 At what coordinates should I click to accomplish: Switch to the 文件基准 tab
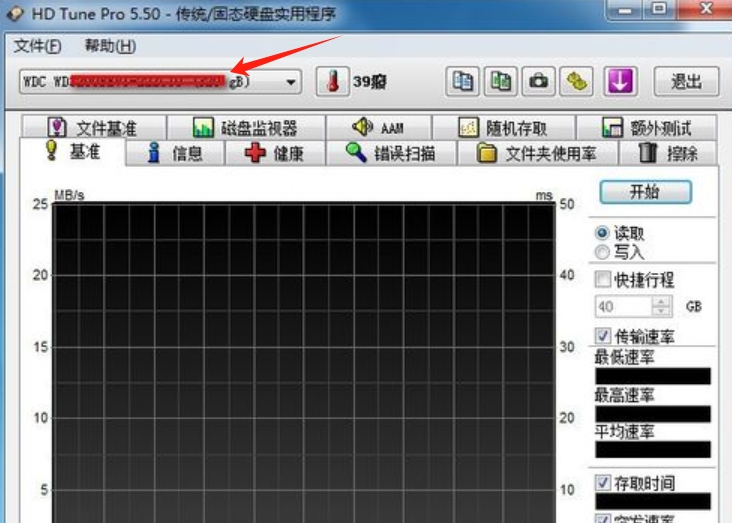coord(94,127)
